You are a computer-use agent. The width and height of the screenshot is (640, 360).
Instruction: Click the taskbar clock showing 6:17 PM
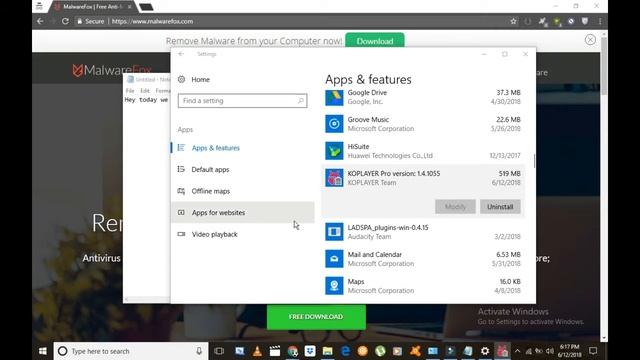(569, 351)
